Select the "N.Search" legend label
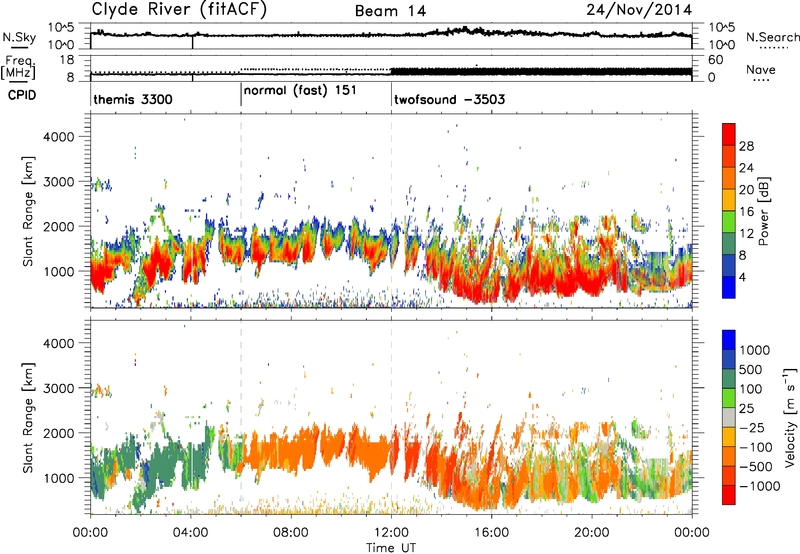The width and height of the screenshot is (800, 554). (772, 37)
